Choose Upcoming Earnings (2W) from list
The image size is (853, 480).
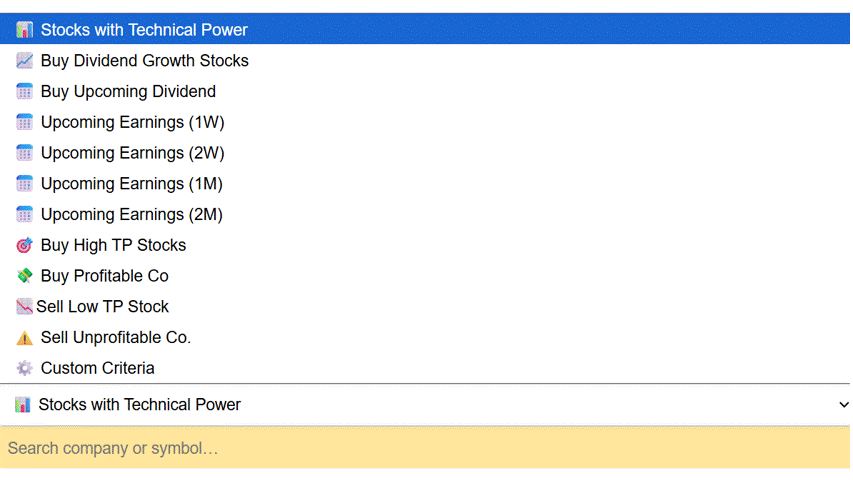[132, 153]
